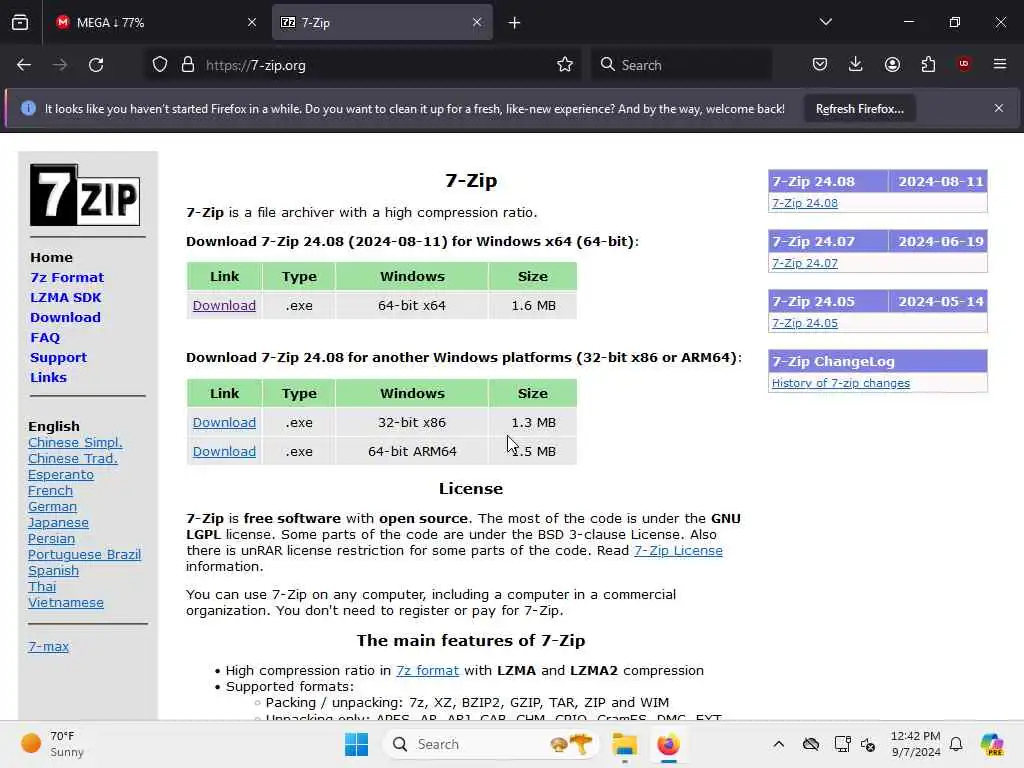This screenshot has width=1024, height=768.
Task: Click the Refresh Firefox button
Action: (x=859, y=109)
